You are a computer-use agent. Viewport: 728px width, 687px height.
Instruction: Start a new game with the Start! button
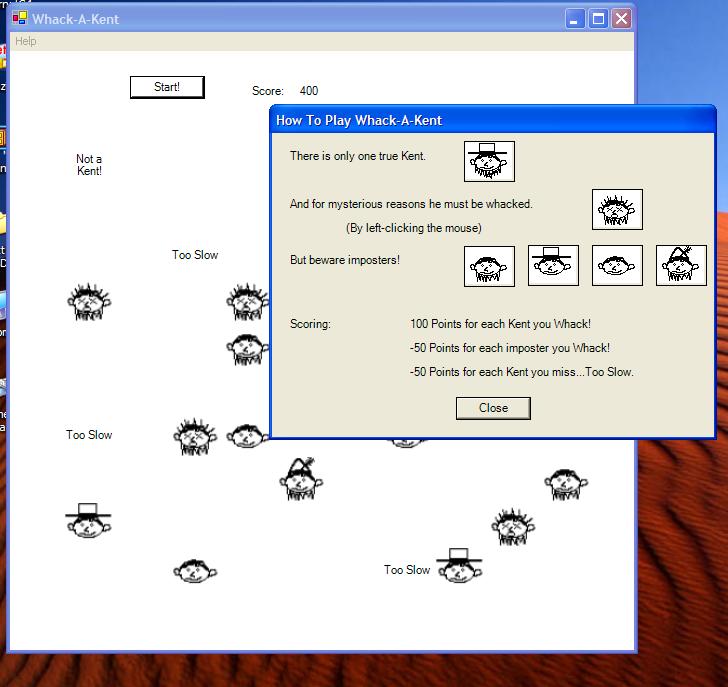pos(167,87)
